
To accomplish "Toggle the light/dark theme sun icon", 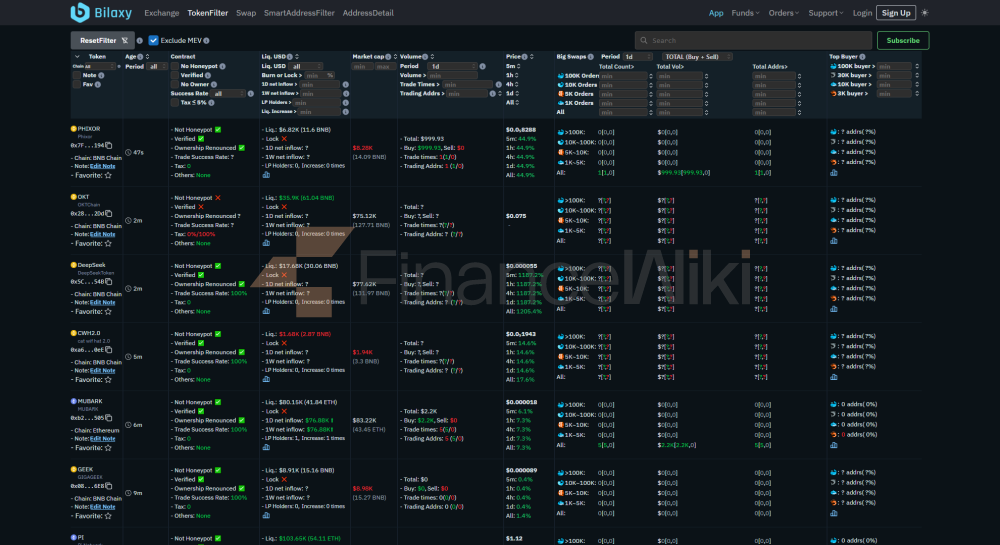I will (x=925, y=13).
